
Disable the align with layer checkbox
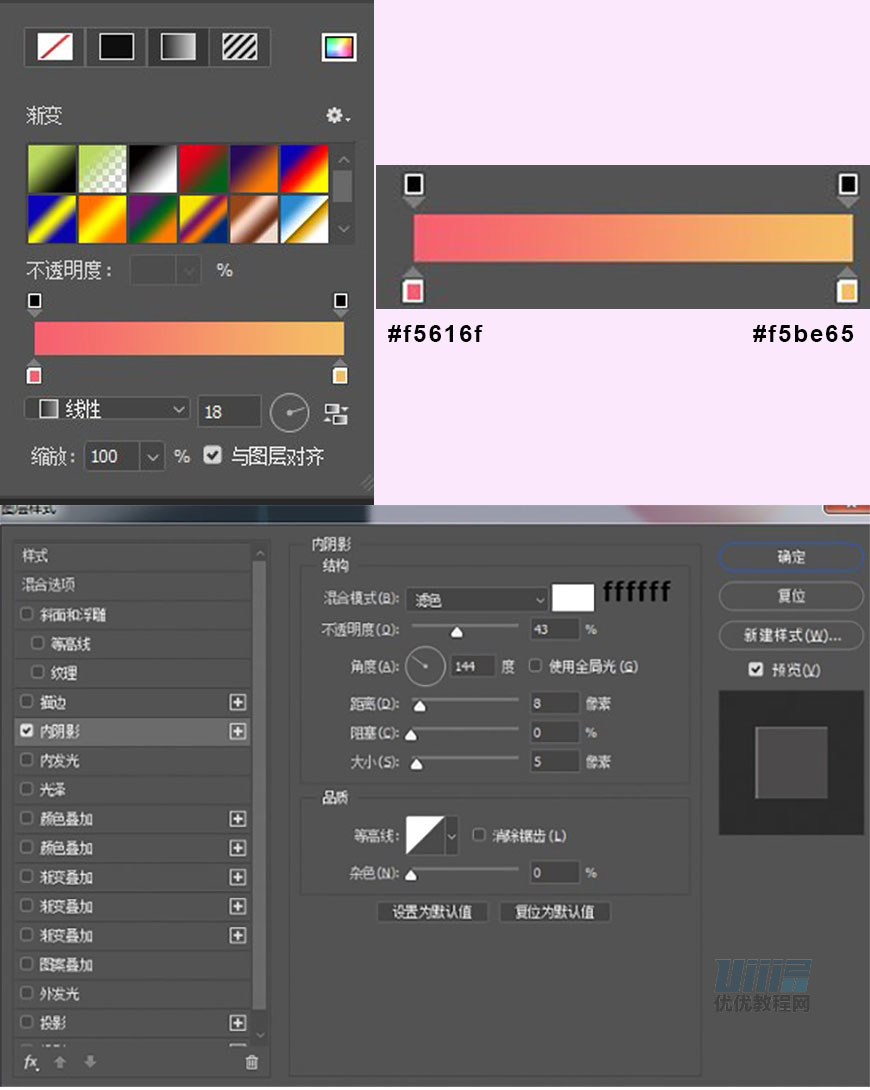[x=212, y=456]
